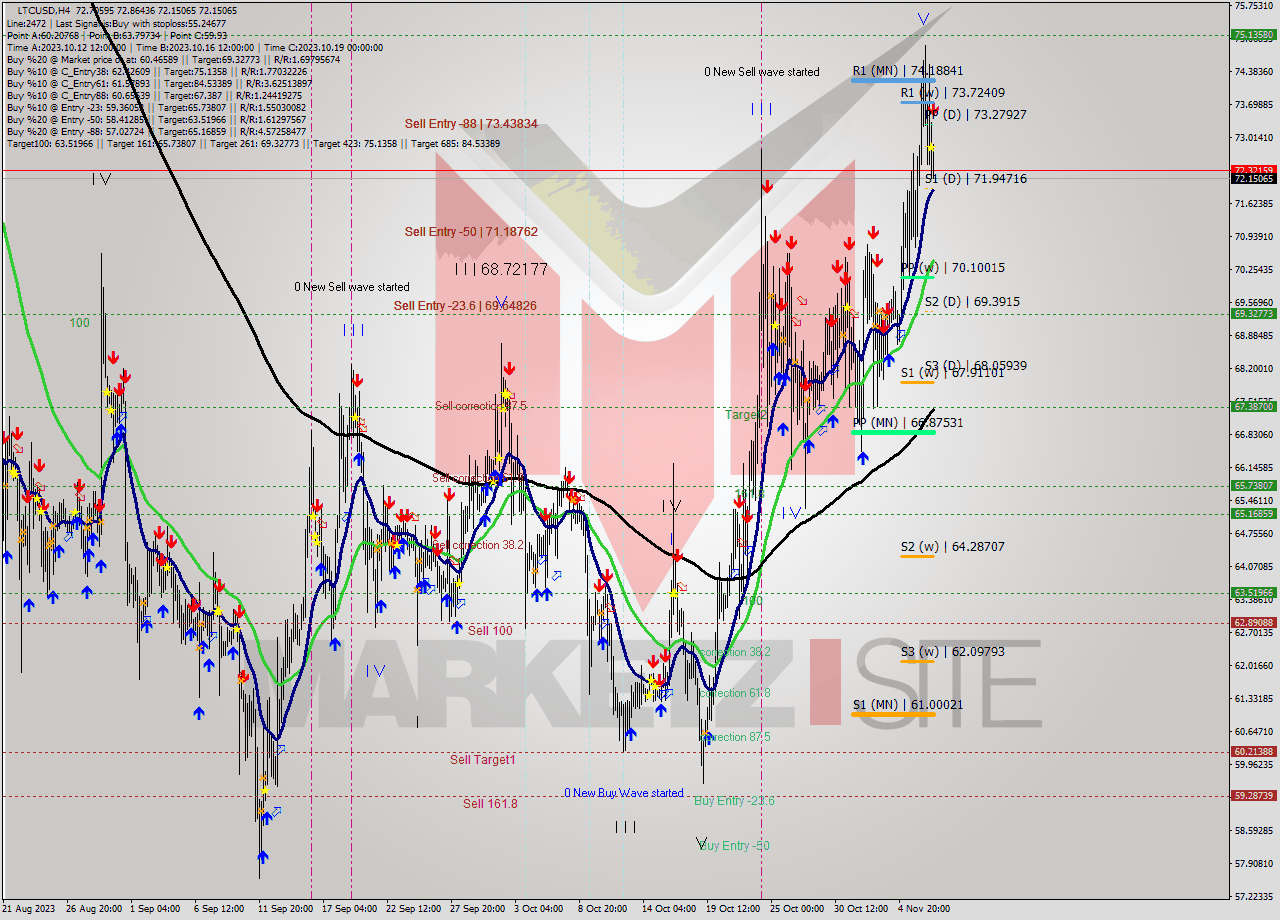Screen dimensions: 1280x920
Task: Click the Sell Target1 label
Action: (483, 760)
